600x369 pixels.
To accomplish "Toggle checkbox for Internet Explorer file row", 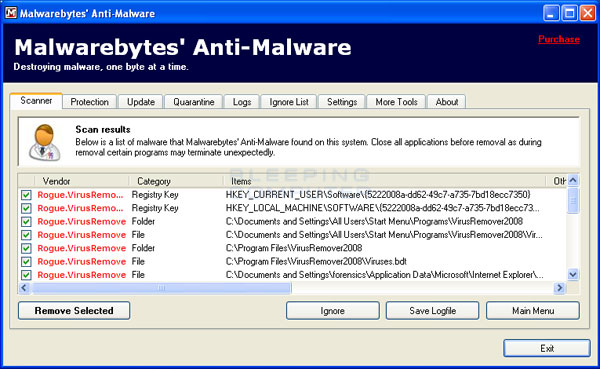I will (26, 275).
